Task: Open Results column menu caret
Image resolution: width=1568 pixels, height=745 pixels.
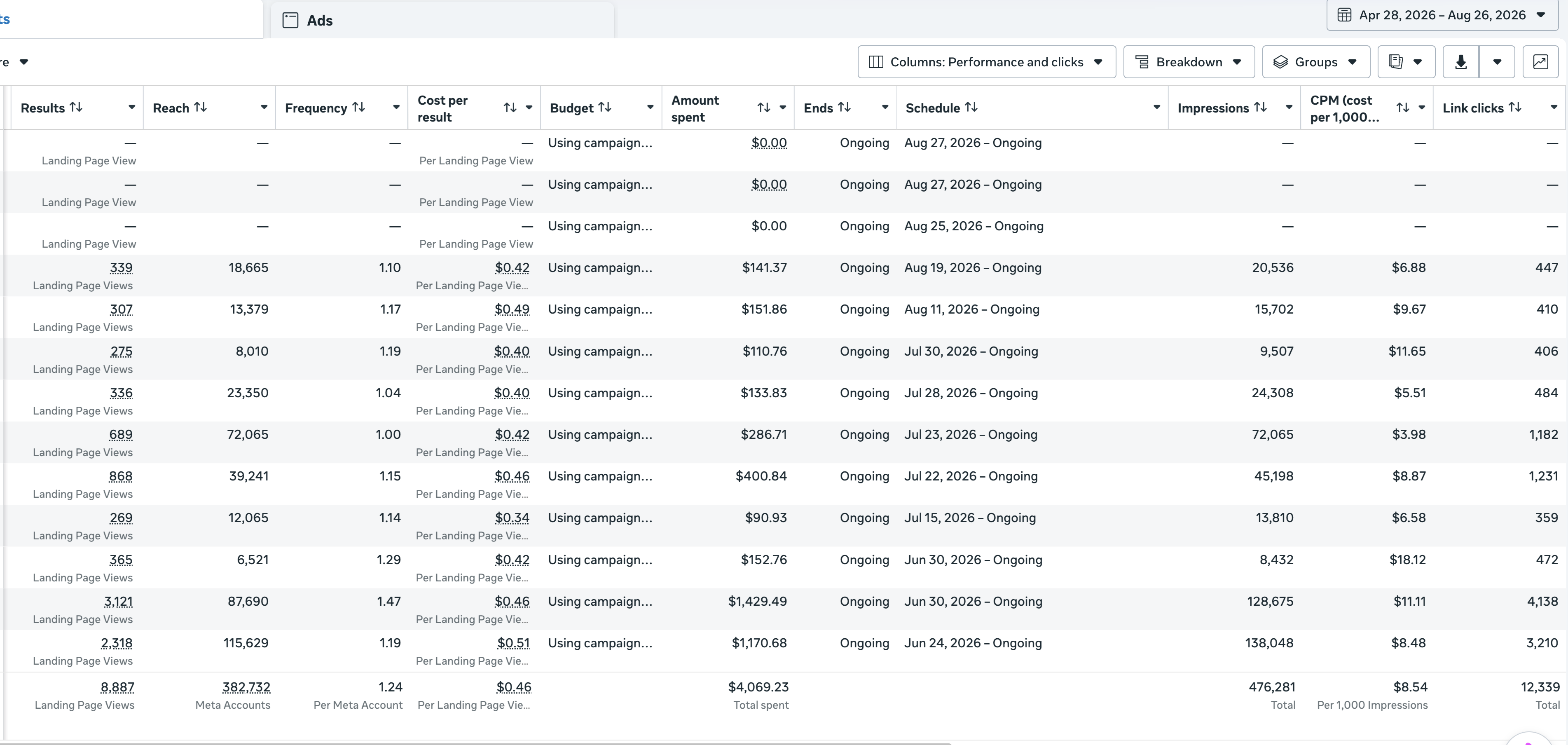Action: (131, 107)
